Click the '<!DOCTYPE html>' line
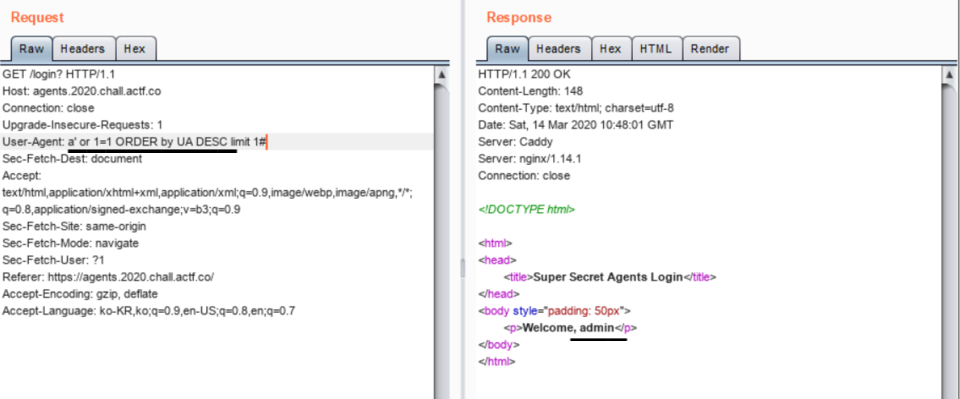The width and height of the screenshot is (960, 399). click(527, 209)
